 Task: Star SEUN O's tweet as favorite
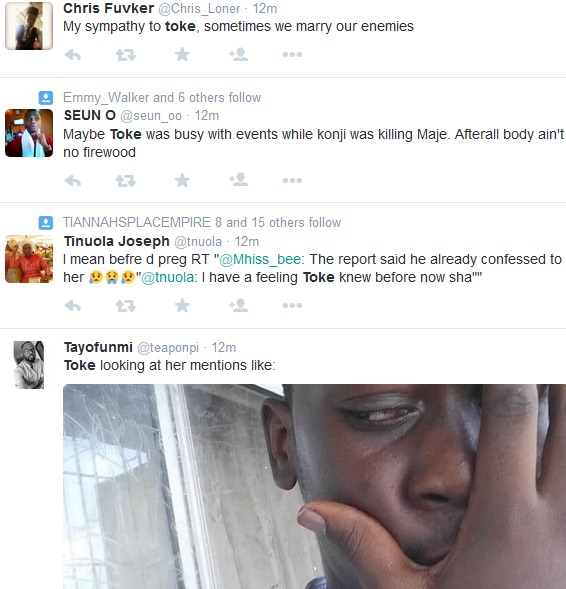(182, 180)
